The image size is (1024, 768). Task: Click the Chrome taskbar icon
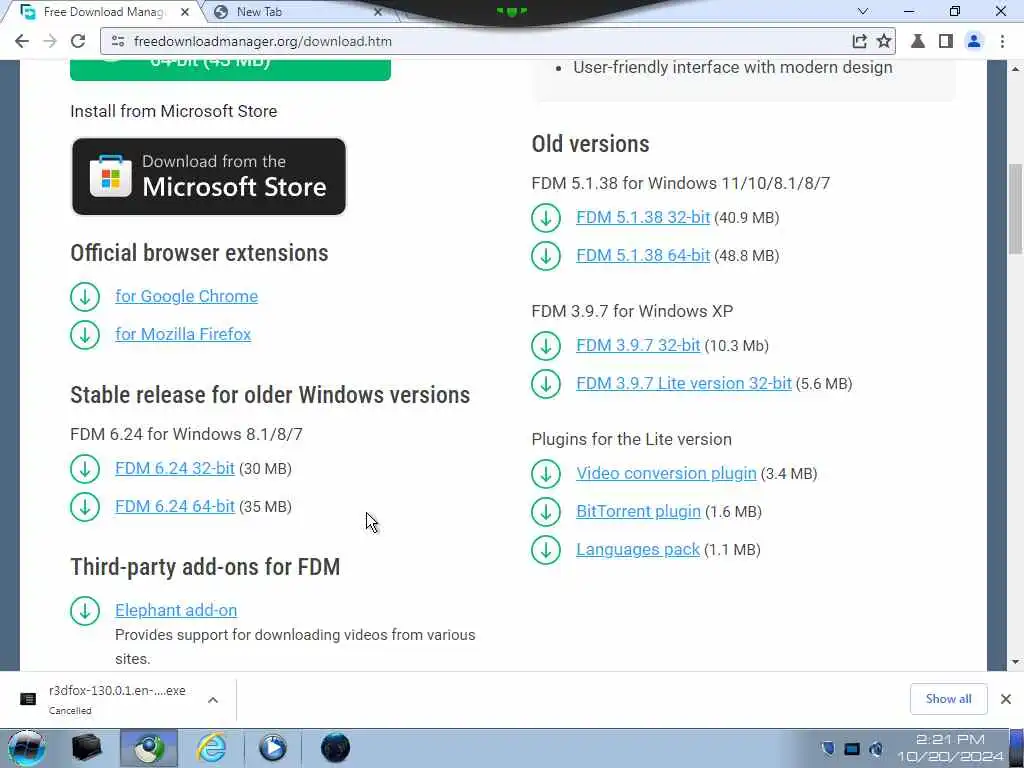150,748
